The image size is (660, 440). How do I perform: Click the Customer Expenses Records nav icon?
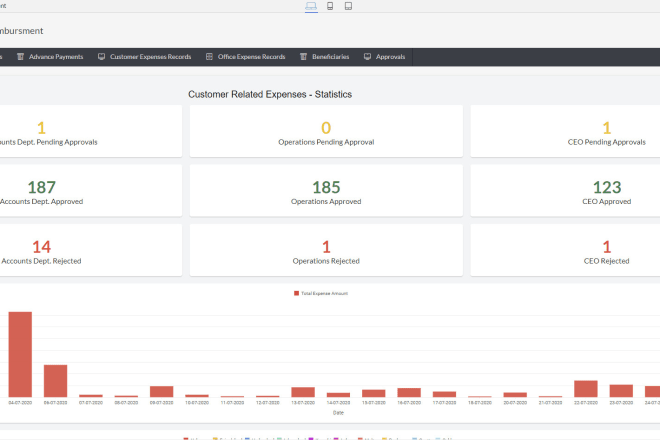(101, 57)
